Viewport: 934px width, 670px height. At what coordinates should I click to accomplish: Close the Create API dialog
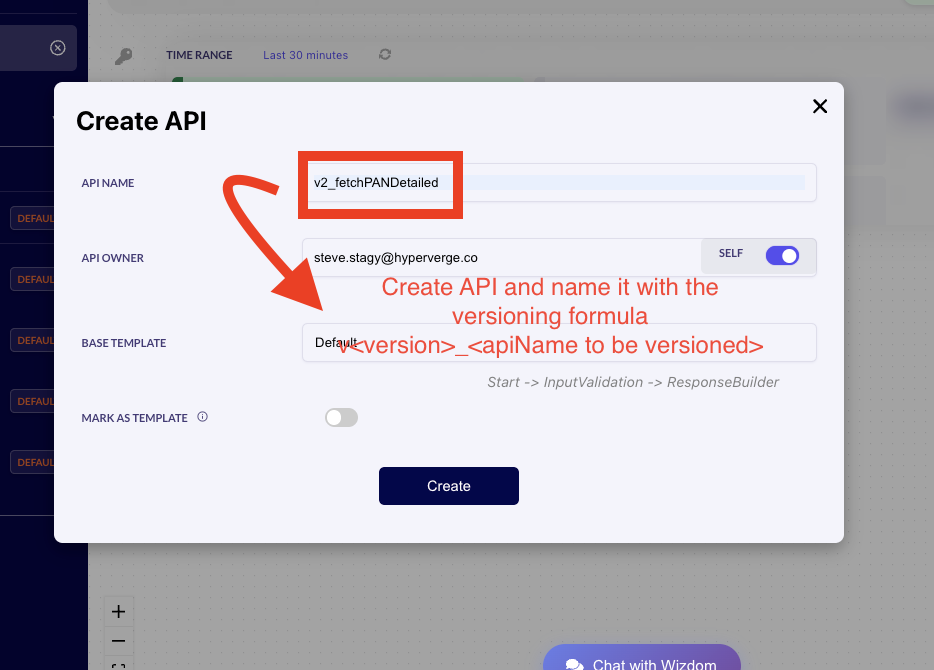point(819,106)
